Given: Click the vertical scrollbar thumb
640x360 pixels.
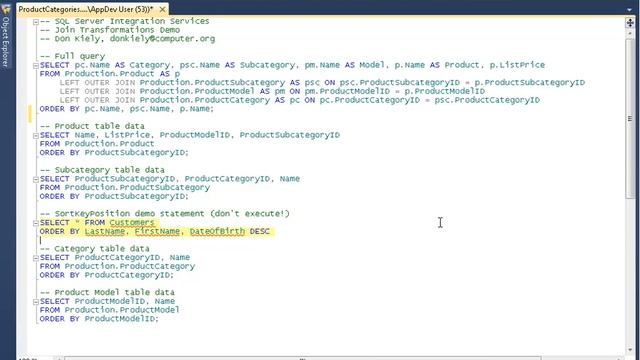Looking at the screenshot, I should pyautogui.click(x=630, y=118).
